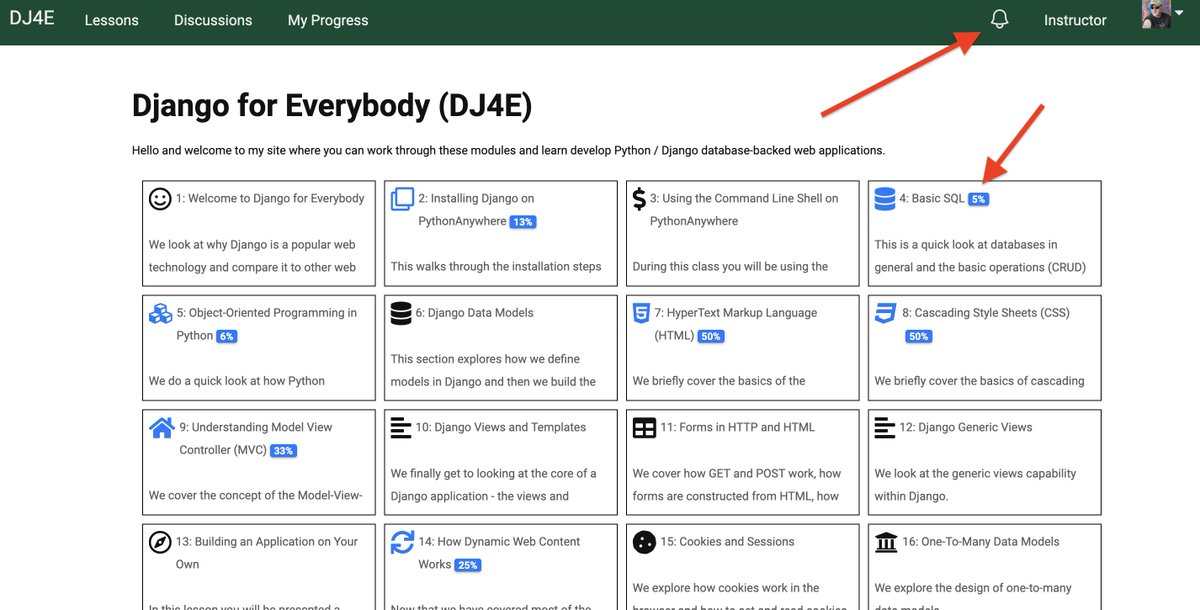
Task: Click the table icon for Forms in HTTP
Action: tap(644, 428)
